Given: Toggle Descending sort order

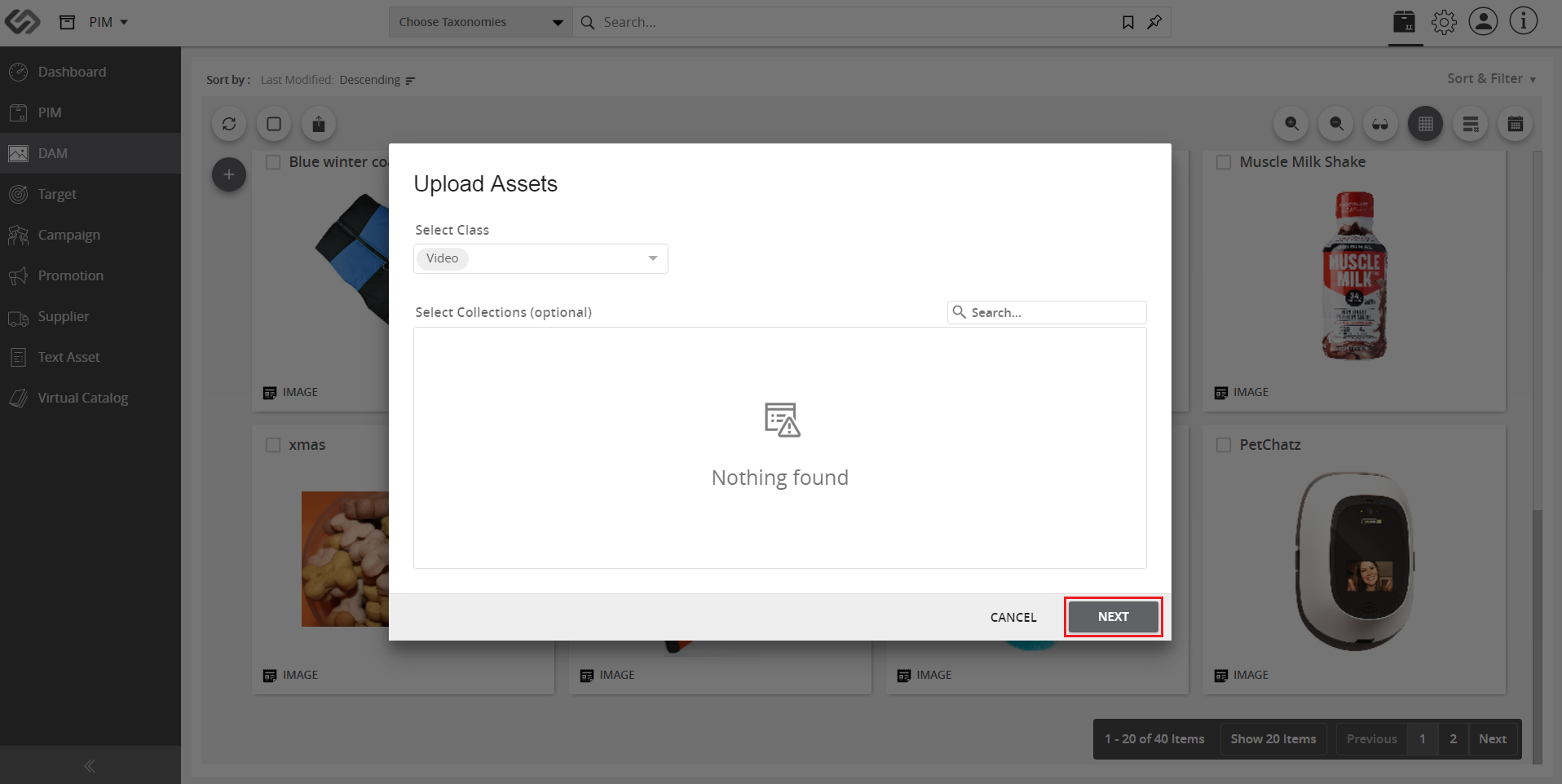Looking at the screenshot, I should (x=377, y=80).
